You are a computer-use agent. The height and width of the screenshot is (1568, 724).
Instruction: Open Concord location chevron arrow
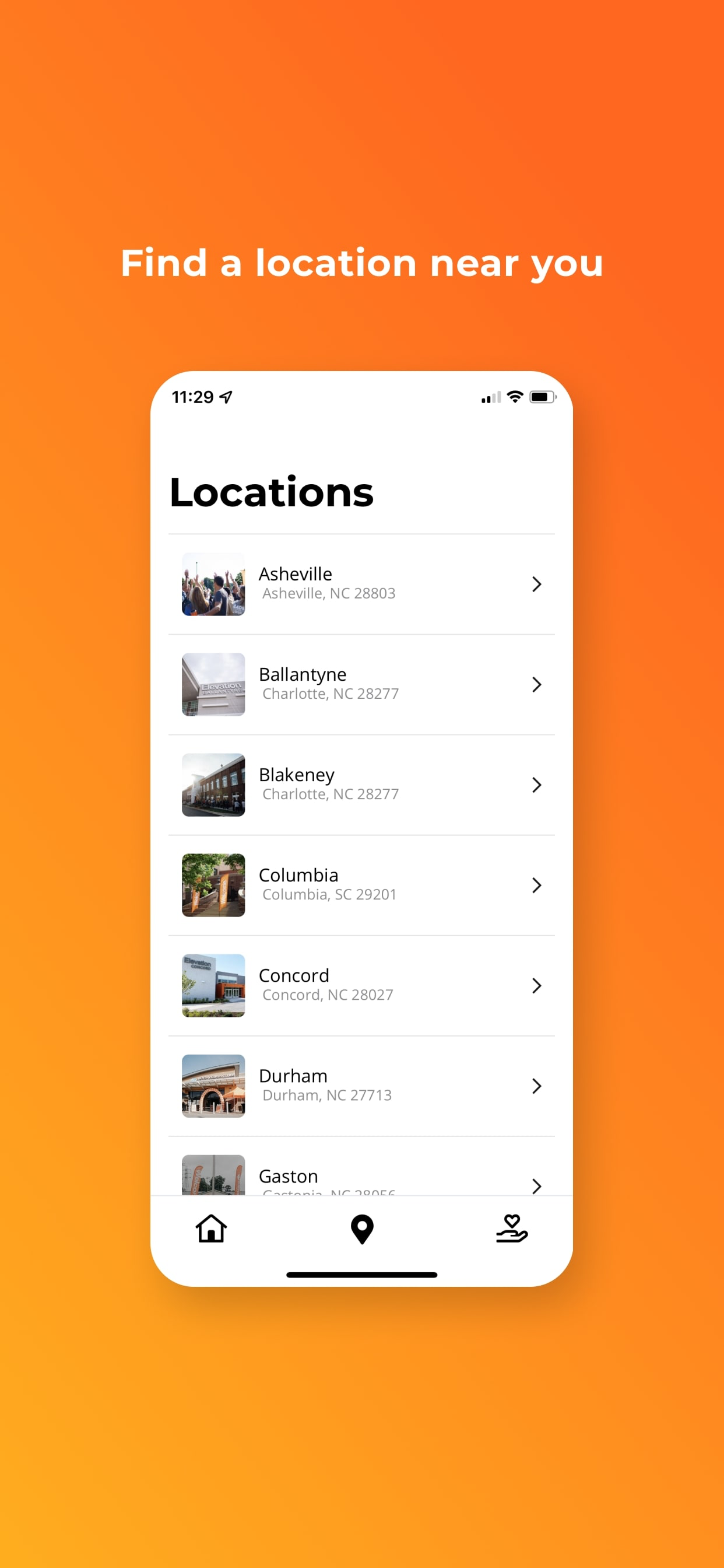tap(536, 986)
